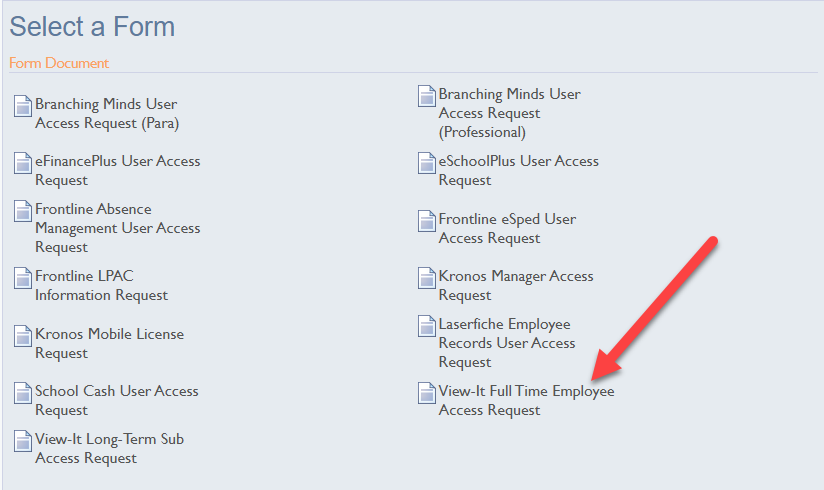Open Frontline LPAC Information Request link
This screenshot has width=824, height=490.
[x=101, y=285]
